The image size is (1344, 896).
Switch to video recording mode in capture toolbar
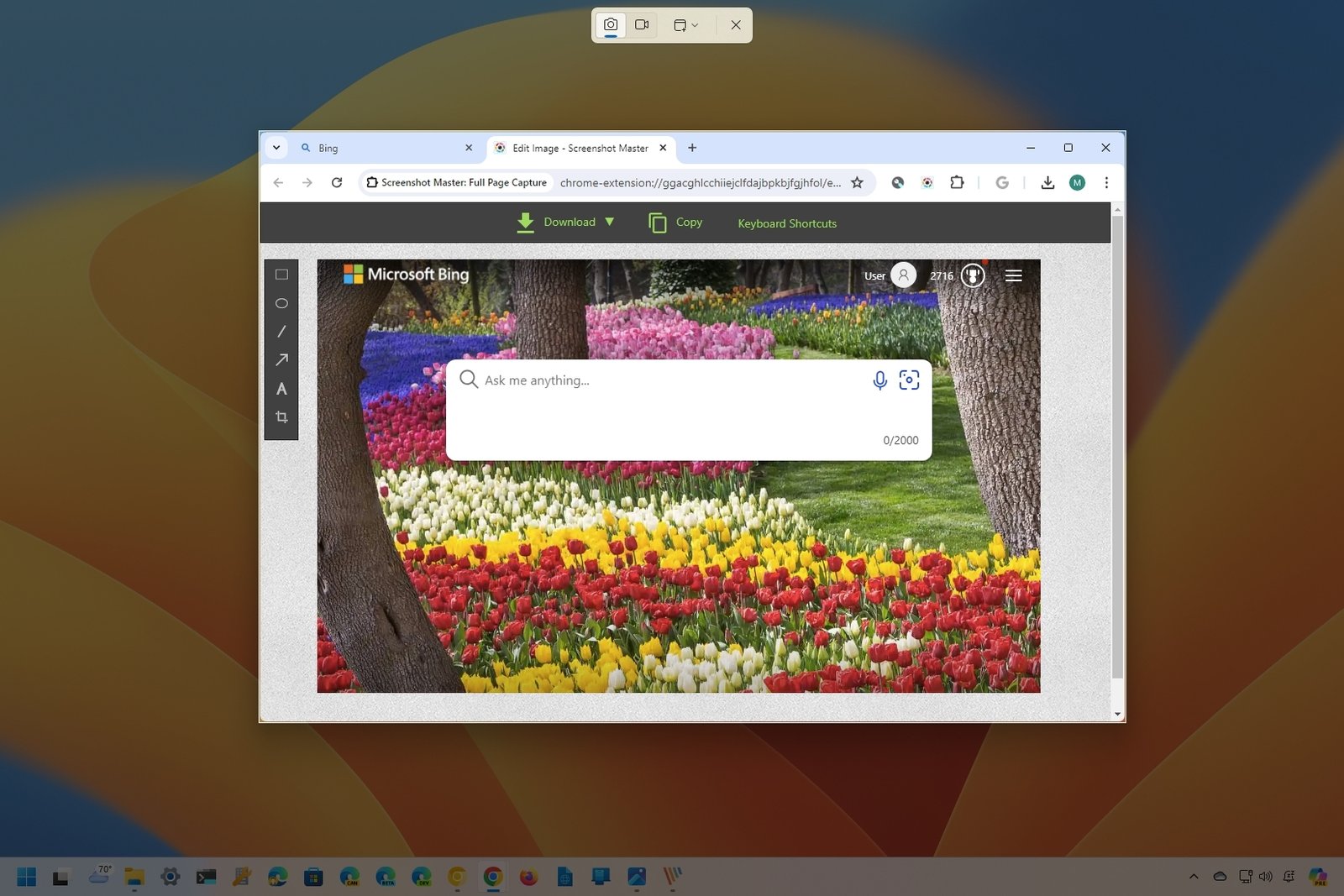point(642,24)
